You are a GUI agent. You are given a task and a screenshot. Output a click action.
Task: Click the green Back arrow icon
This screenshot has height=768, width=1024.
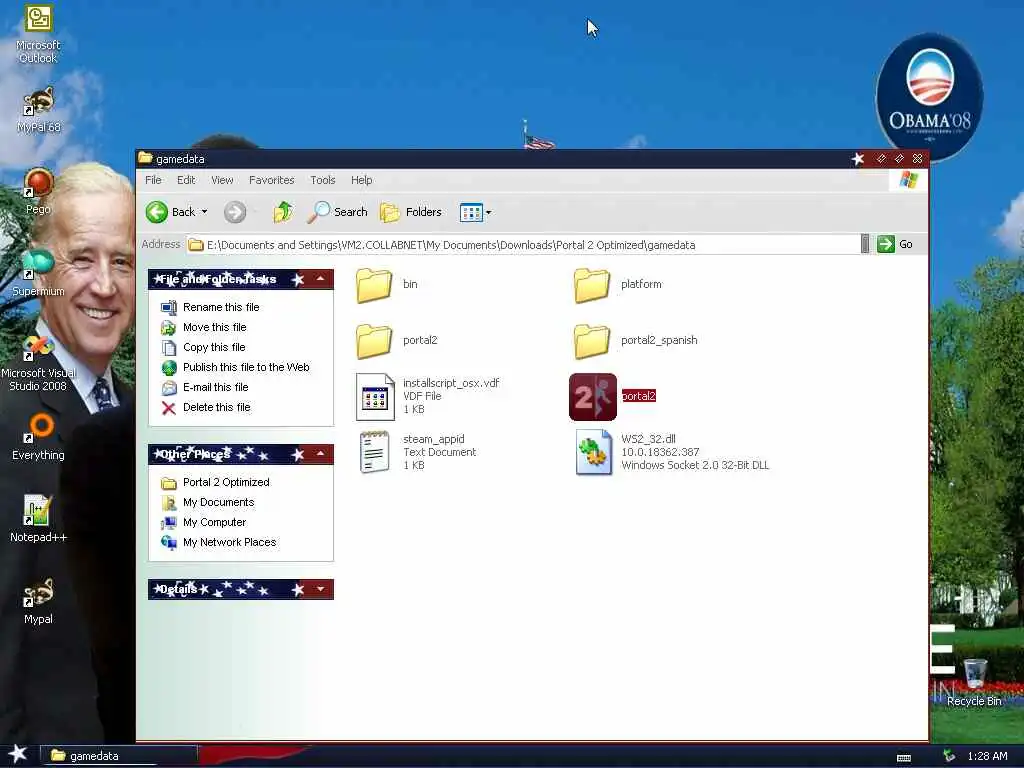(x=157, y=212)
